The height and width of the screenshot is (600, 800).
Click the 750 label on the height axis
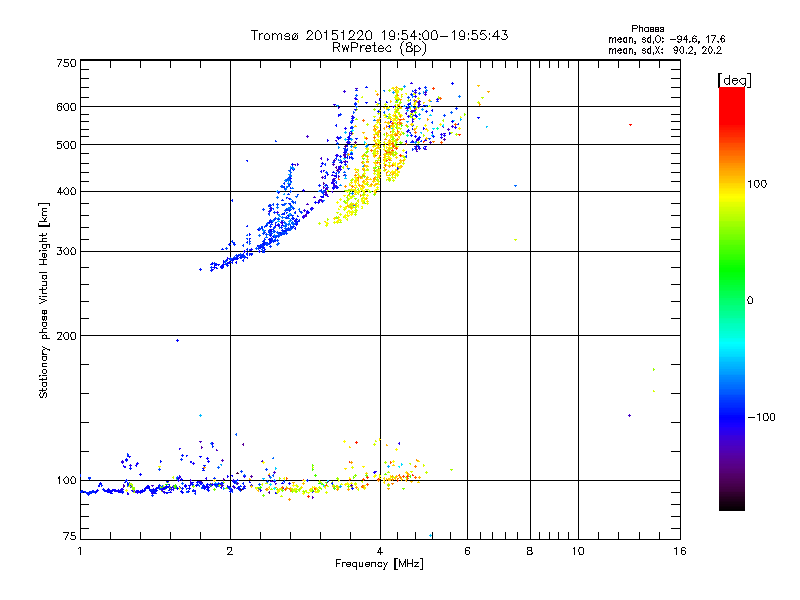66,63
